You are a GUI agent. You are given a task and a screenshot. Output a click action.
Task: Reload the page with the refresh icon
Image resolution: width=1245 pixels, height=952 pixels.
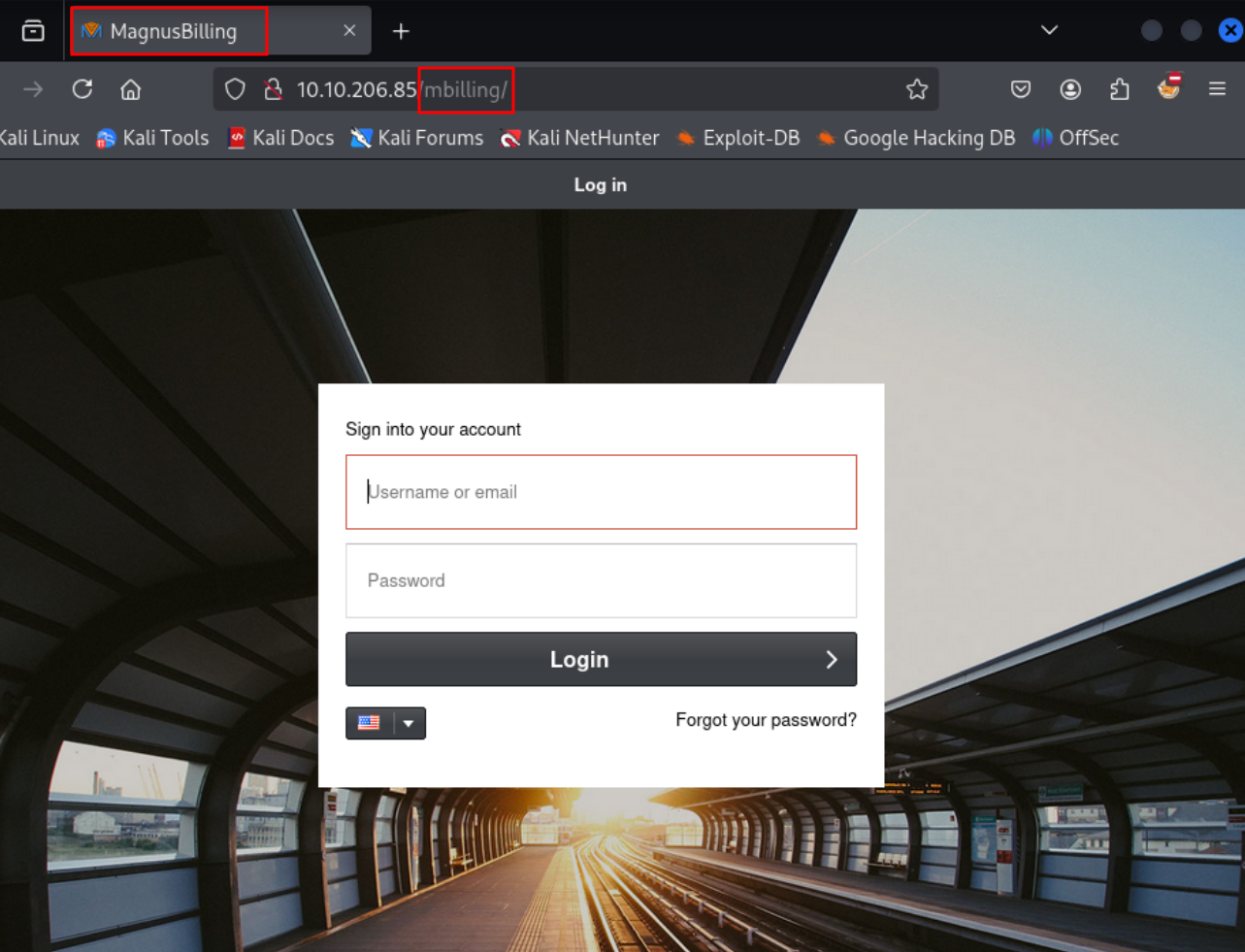82,89
